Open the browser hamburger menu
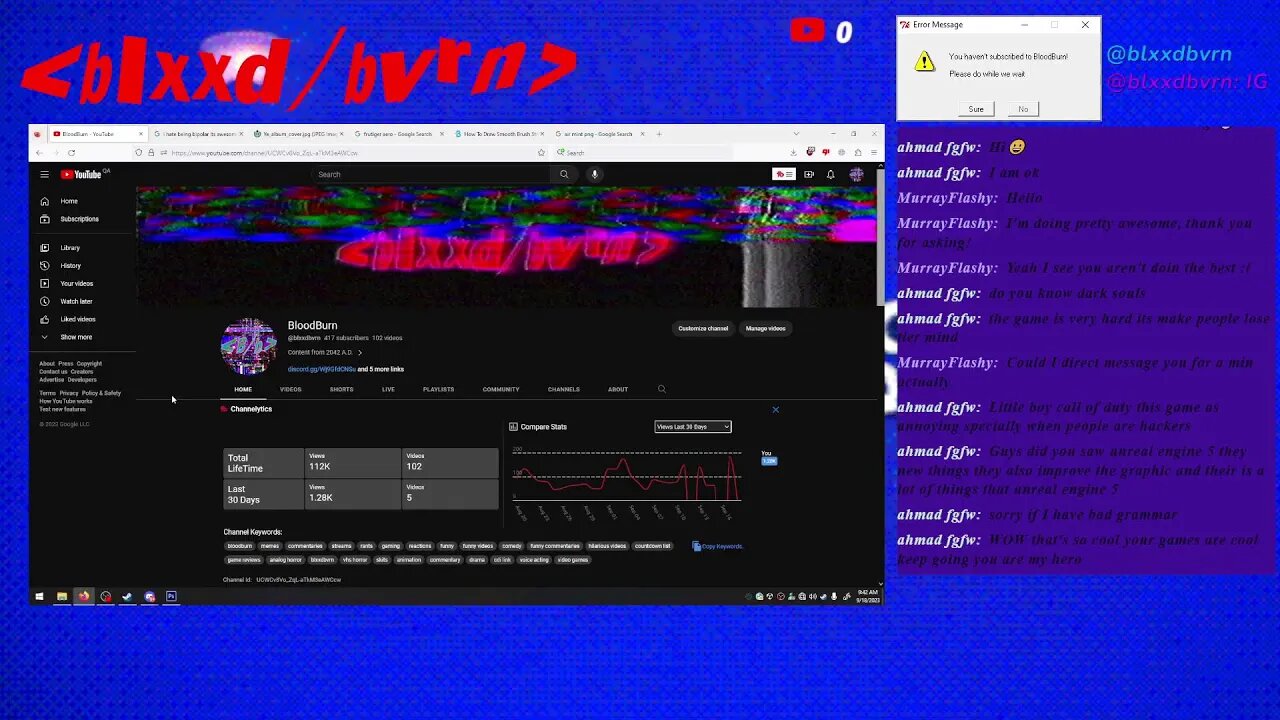Viewport: 1280px width, 720px height. tap(873, 153)
